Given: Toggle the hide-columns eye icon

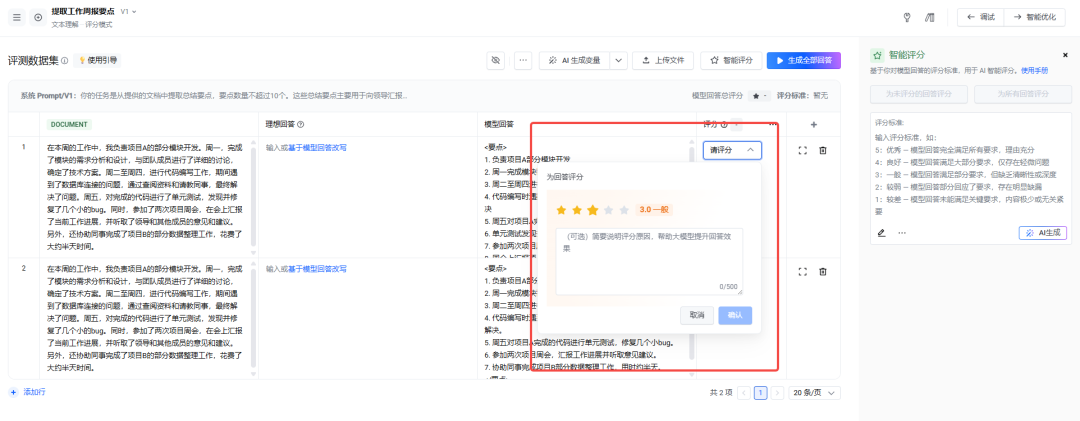Looking at the screenshot, I should tap(495, 61).
